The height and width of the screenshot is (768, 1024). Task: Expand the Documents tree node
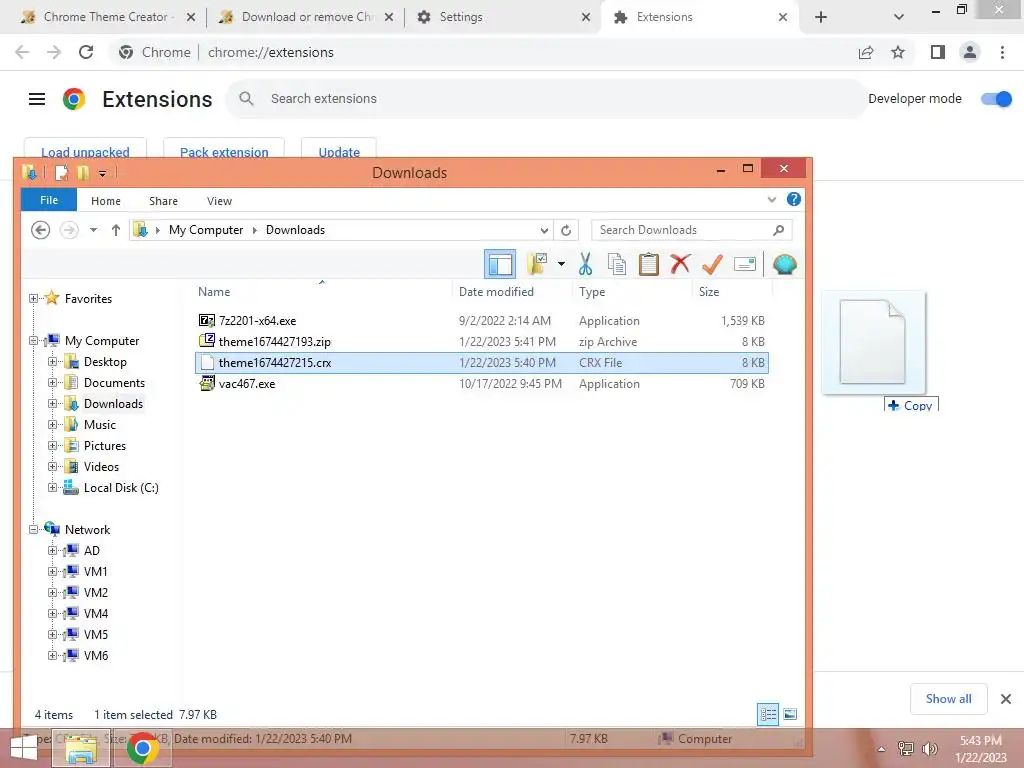(52, 382)
